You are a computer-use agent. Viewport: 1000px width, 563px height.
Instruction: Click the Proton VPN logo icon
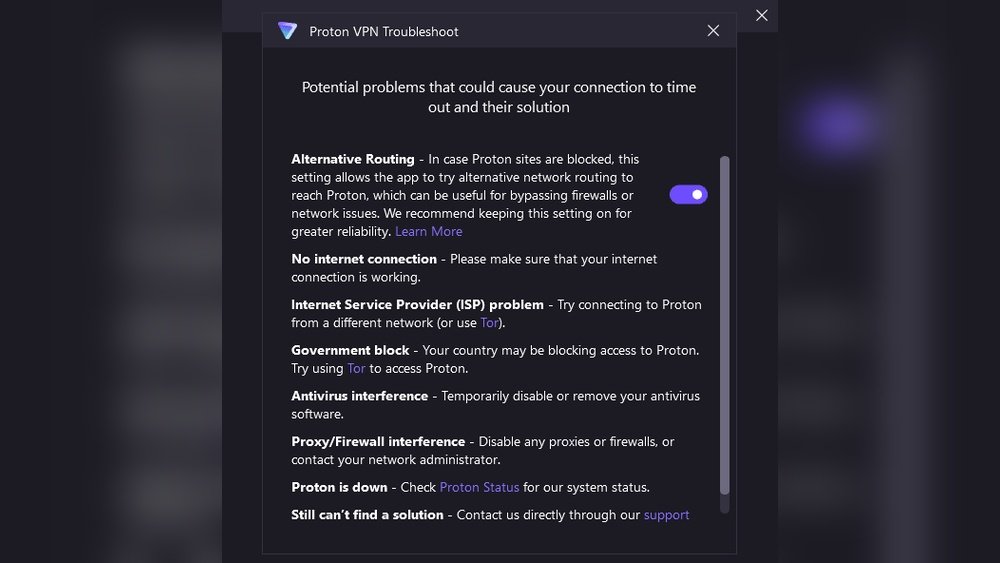288,31
